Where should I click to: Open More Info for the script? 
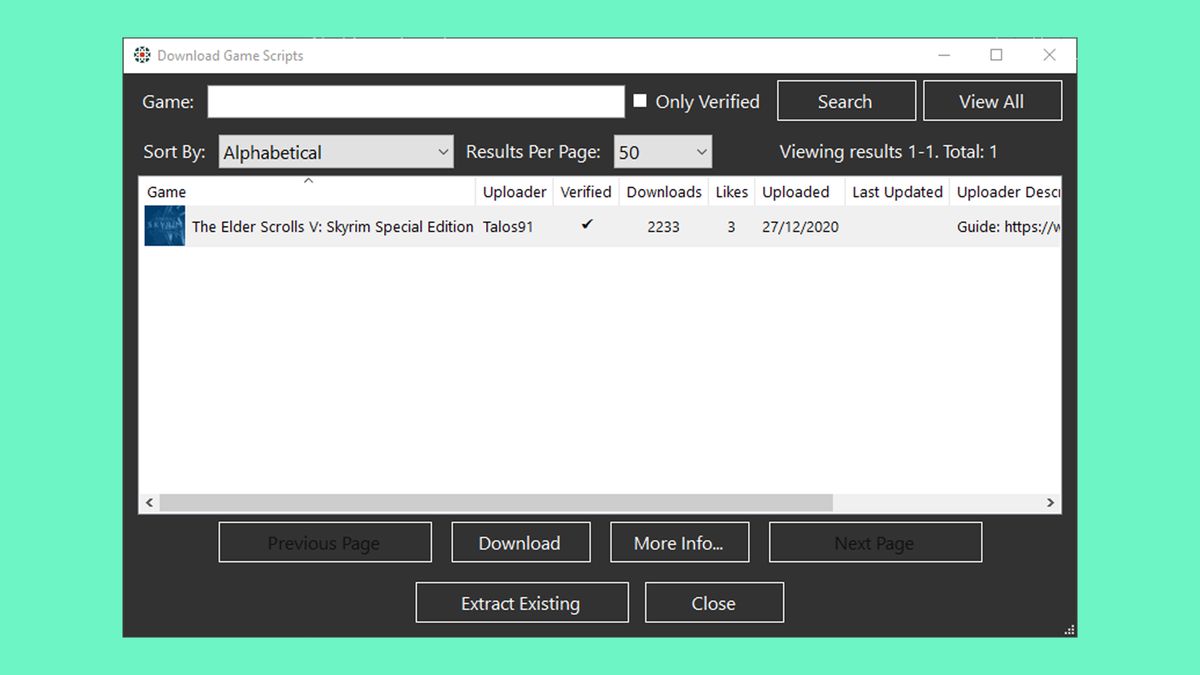679,543
